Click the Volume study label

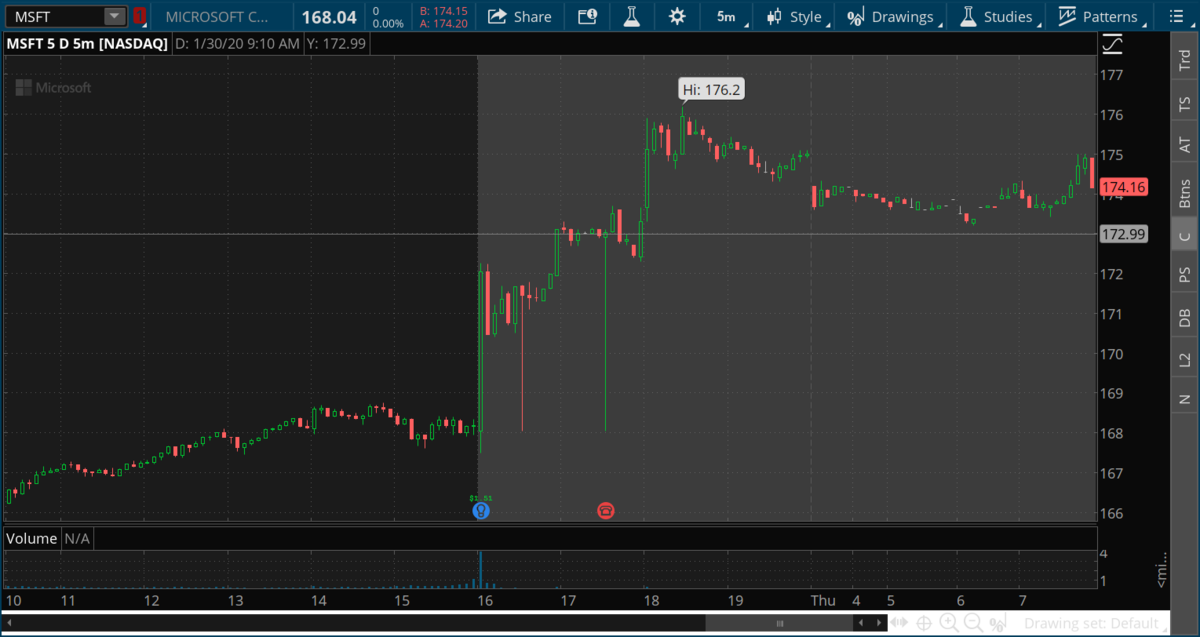[x=32, y=538]
